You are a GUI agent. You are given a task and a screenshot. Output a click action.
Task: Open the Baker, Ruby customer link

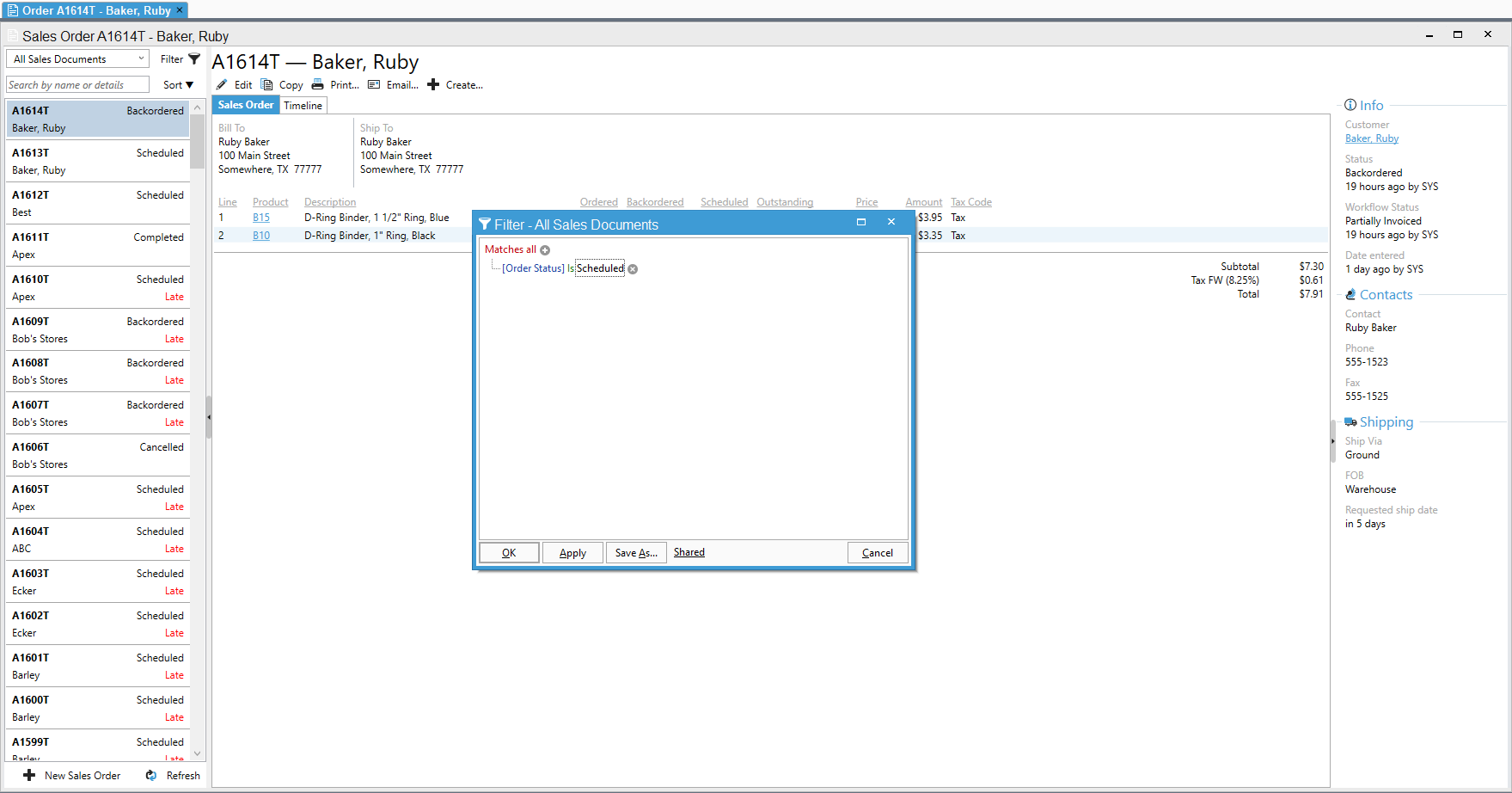coord(1372,138)
